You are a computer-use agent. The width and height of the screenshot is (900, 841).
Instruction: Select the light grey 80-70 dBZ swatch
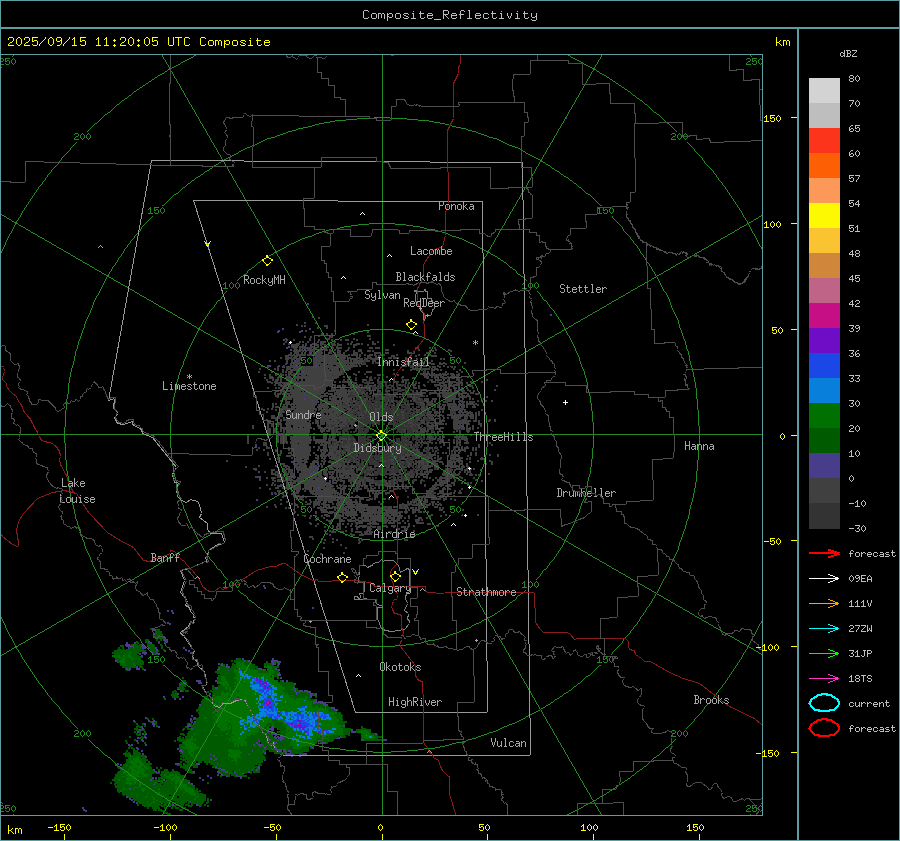[824, 90]
